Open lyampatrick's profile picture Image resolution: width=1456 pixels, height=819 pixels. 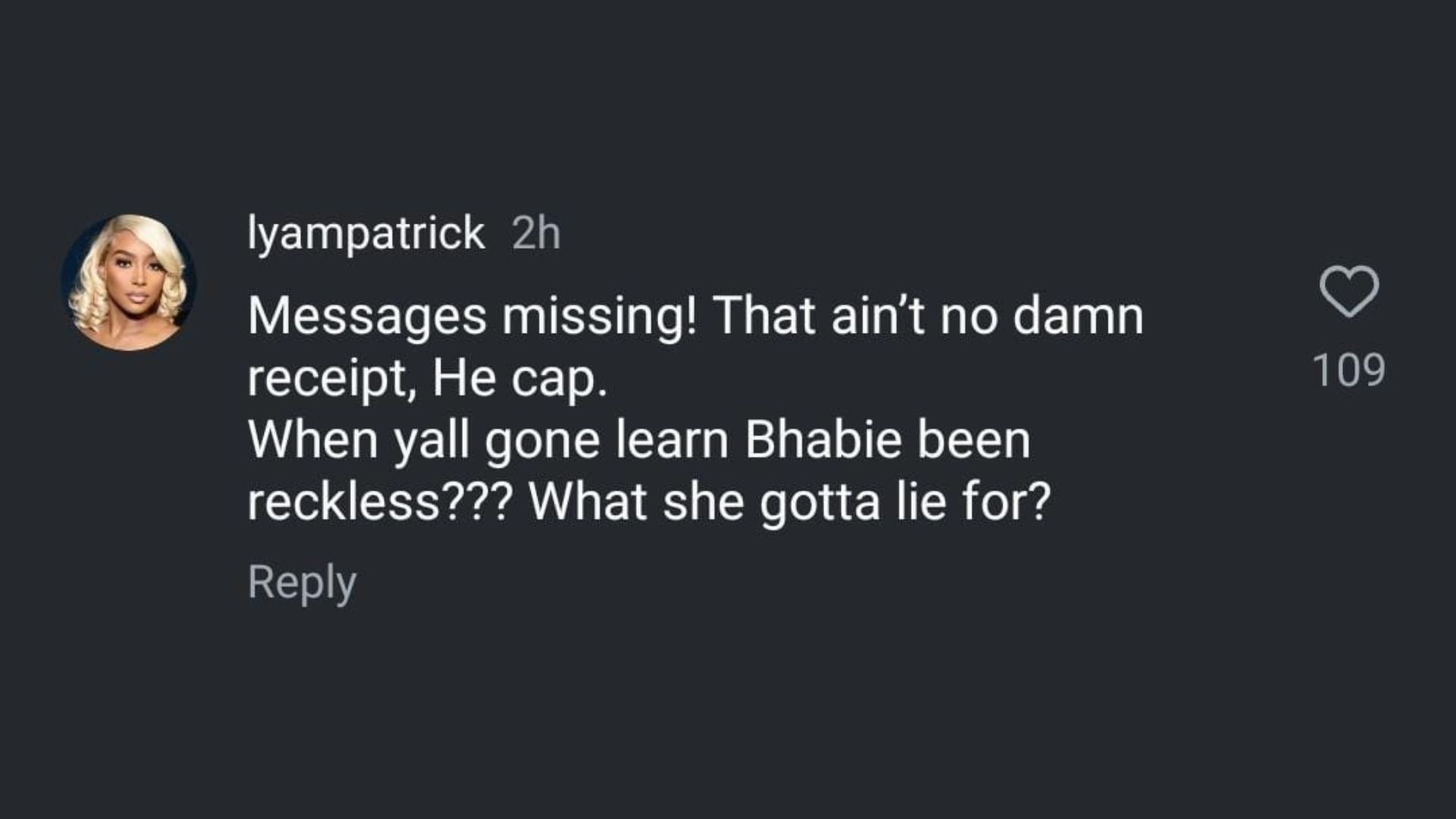pyautogui.click(x=129, y=282)
